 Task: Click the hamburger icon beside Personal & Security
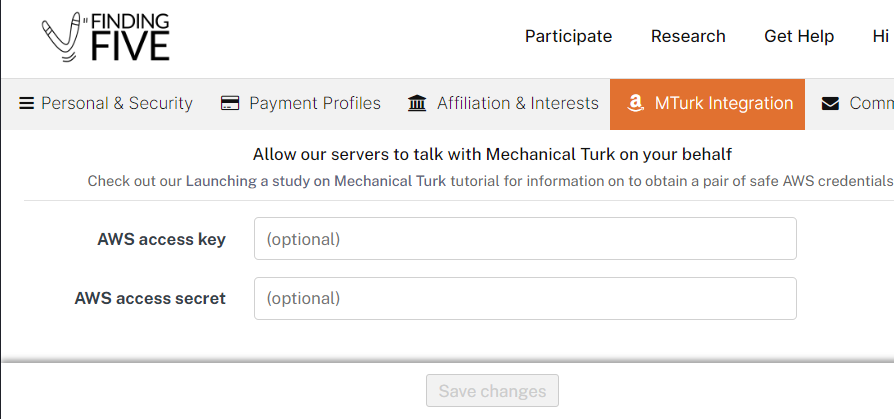click(x=26, y=104)
